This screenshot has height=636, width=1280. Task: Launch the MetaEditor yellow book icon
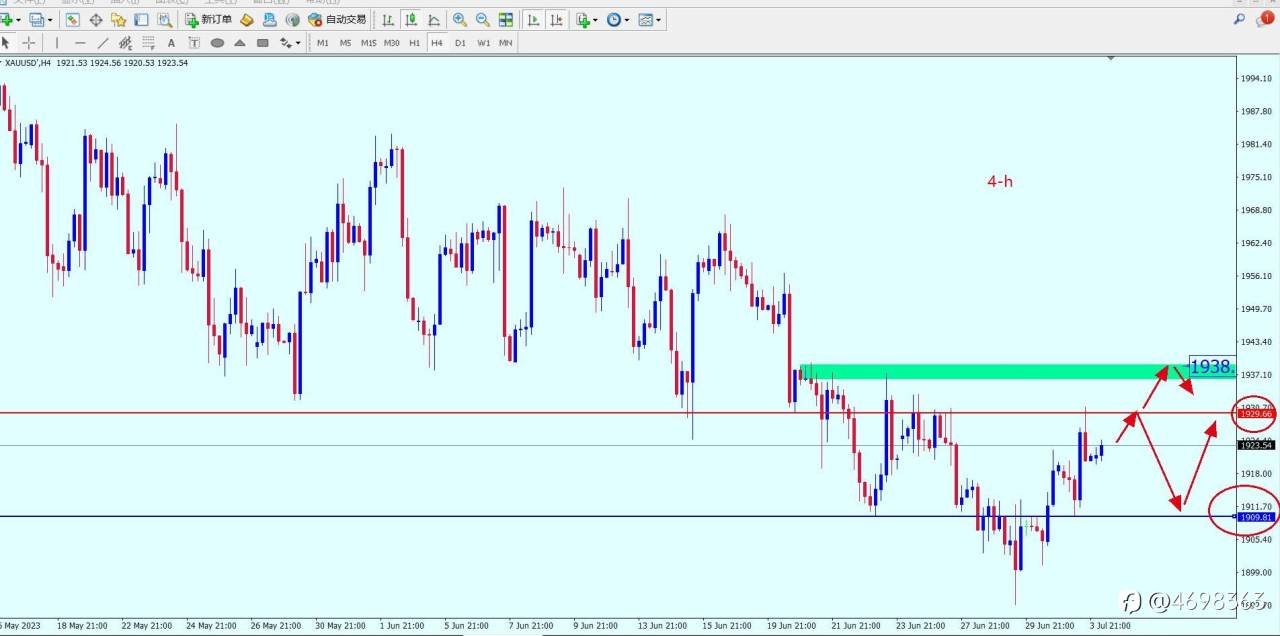(x=246, y=19)
